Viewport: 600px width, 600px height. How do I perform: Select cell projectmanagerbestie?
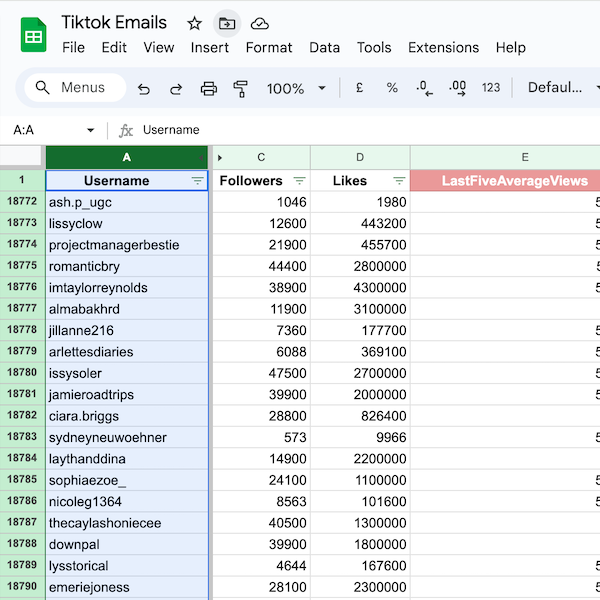pyautogui.click(x=127, y=245)
